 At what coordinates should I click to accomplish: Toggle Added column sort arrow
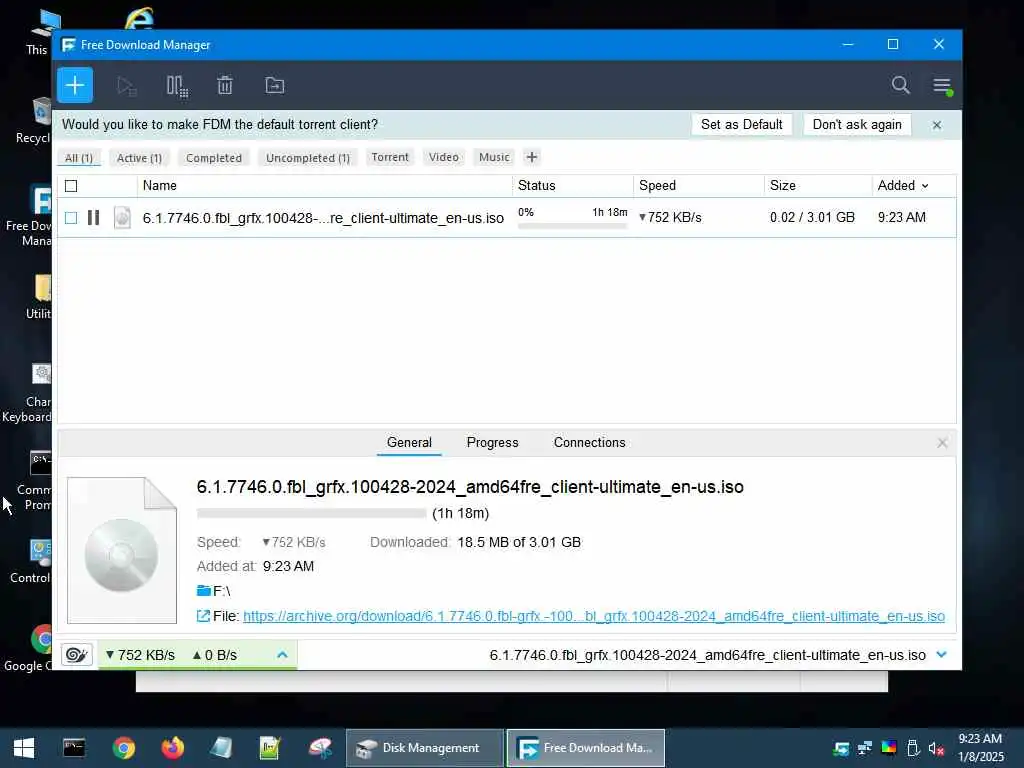click(925, 186)
